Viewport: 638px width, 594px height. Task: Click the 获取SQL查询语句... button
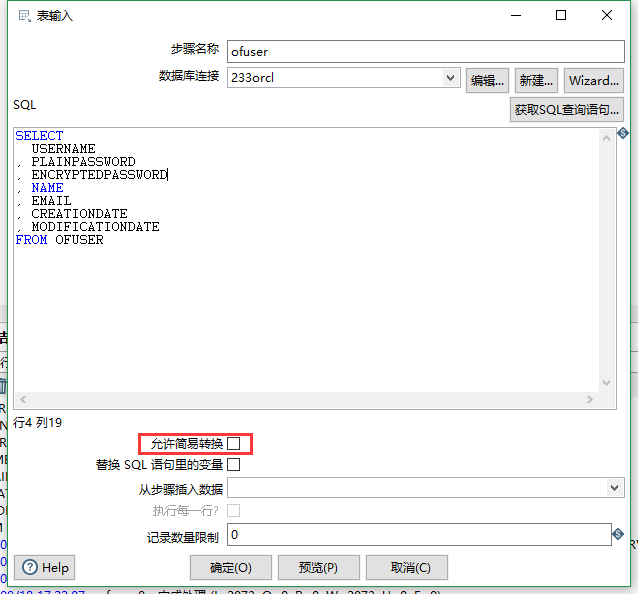566,109
